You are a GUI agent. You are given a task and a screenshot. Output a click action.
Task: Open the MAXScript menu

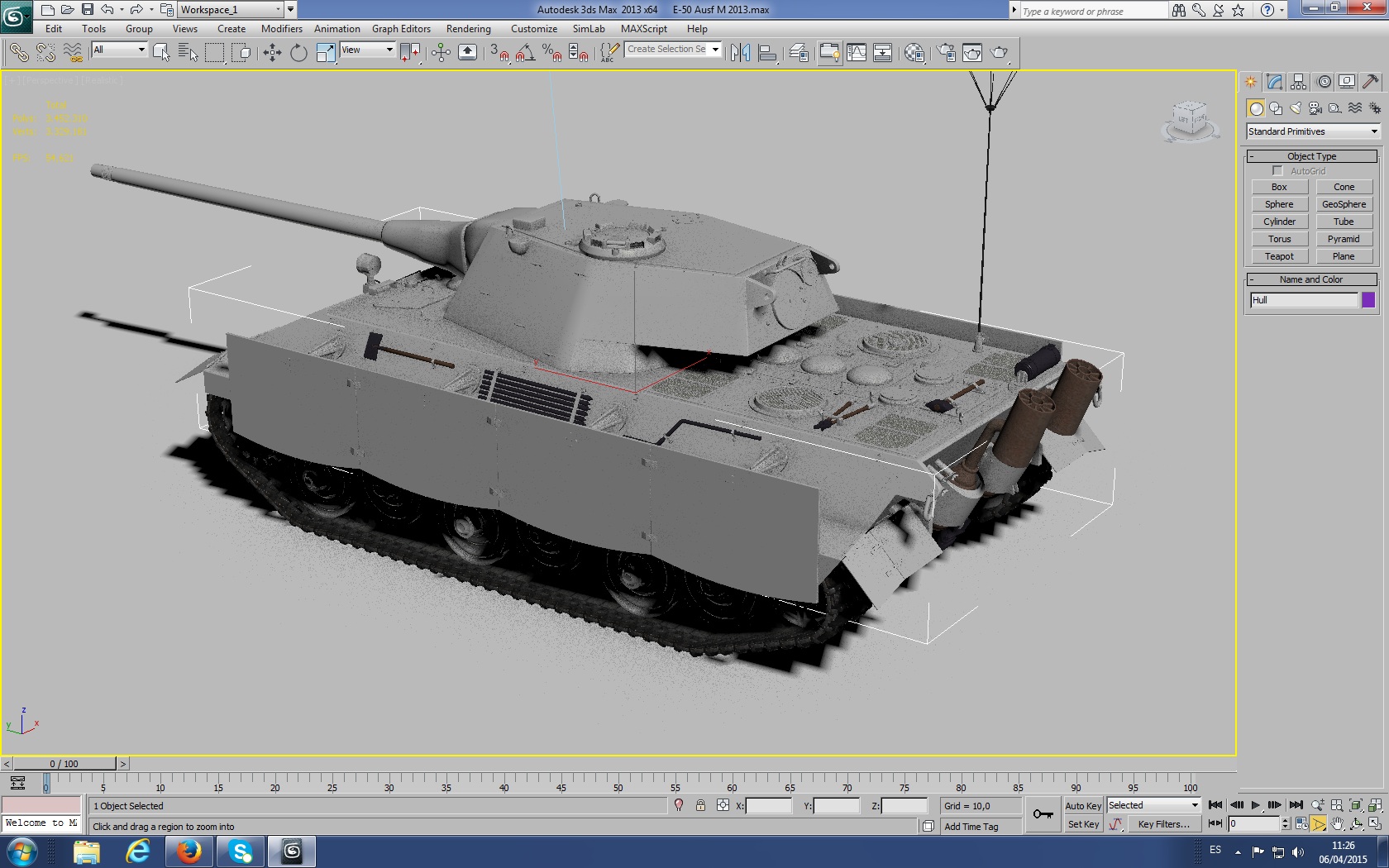[644, 29]
